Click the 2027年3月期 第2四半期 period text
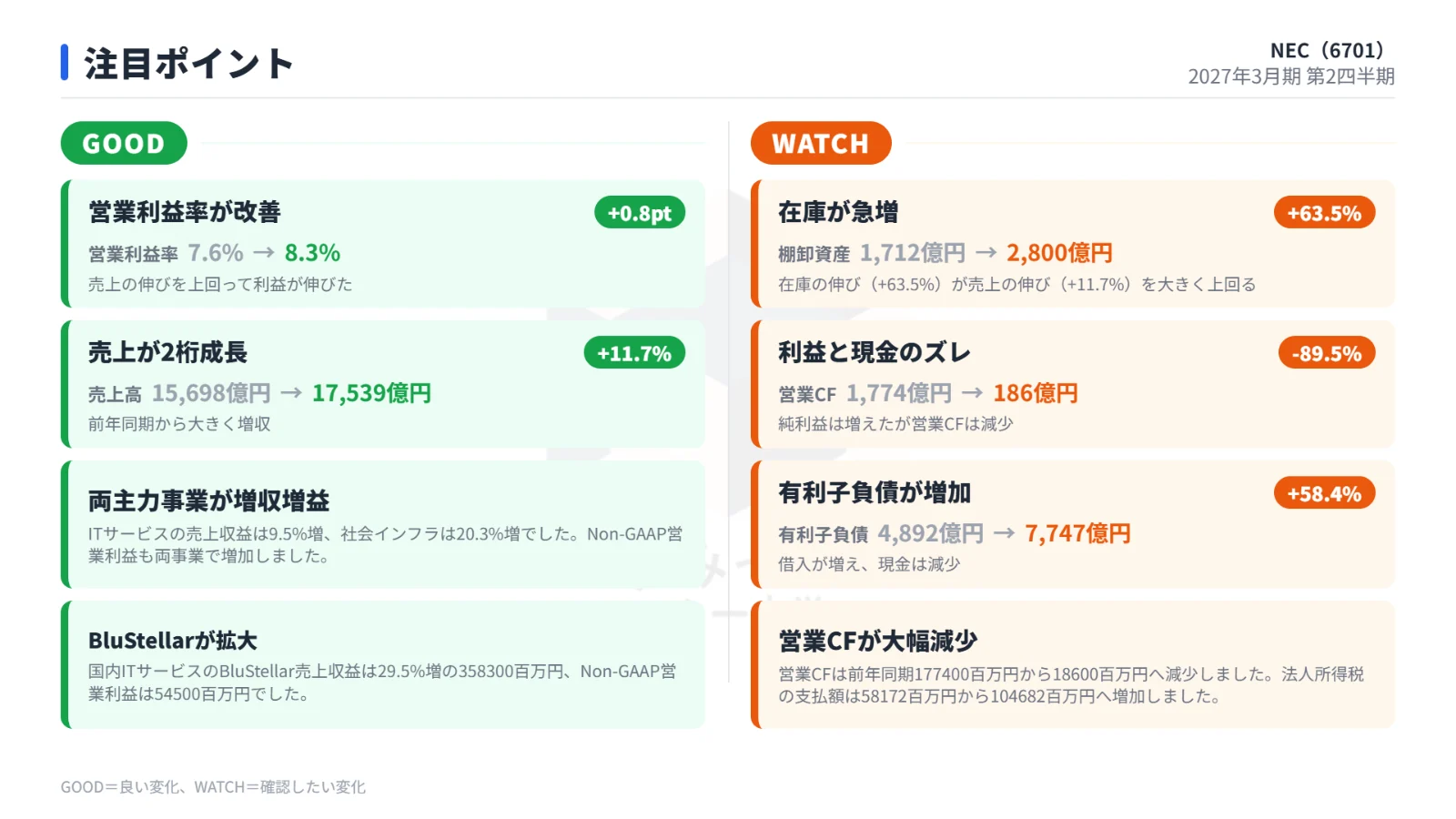 pyautogui.click(x=1291, y=76)
